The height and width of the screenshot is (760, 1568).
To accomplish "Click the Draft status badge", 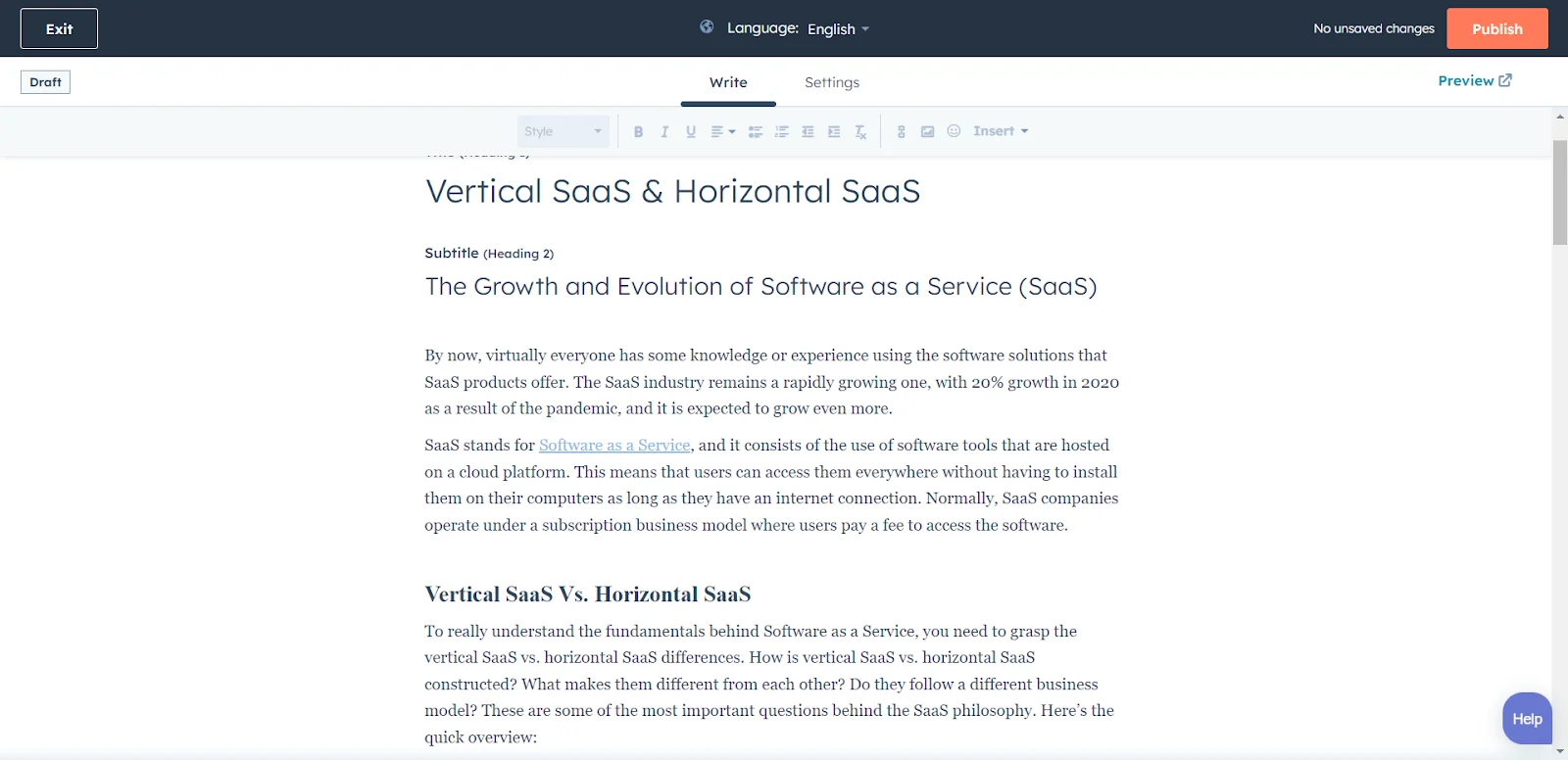I will [45, 82].
